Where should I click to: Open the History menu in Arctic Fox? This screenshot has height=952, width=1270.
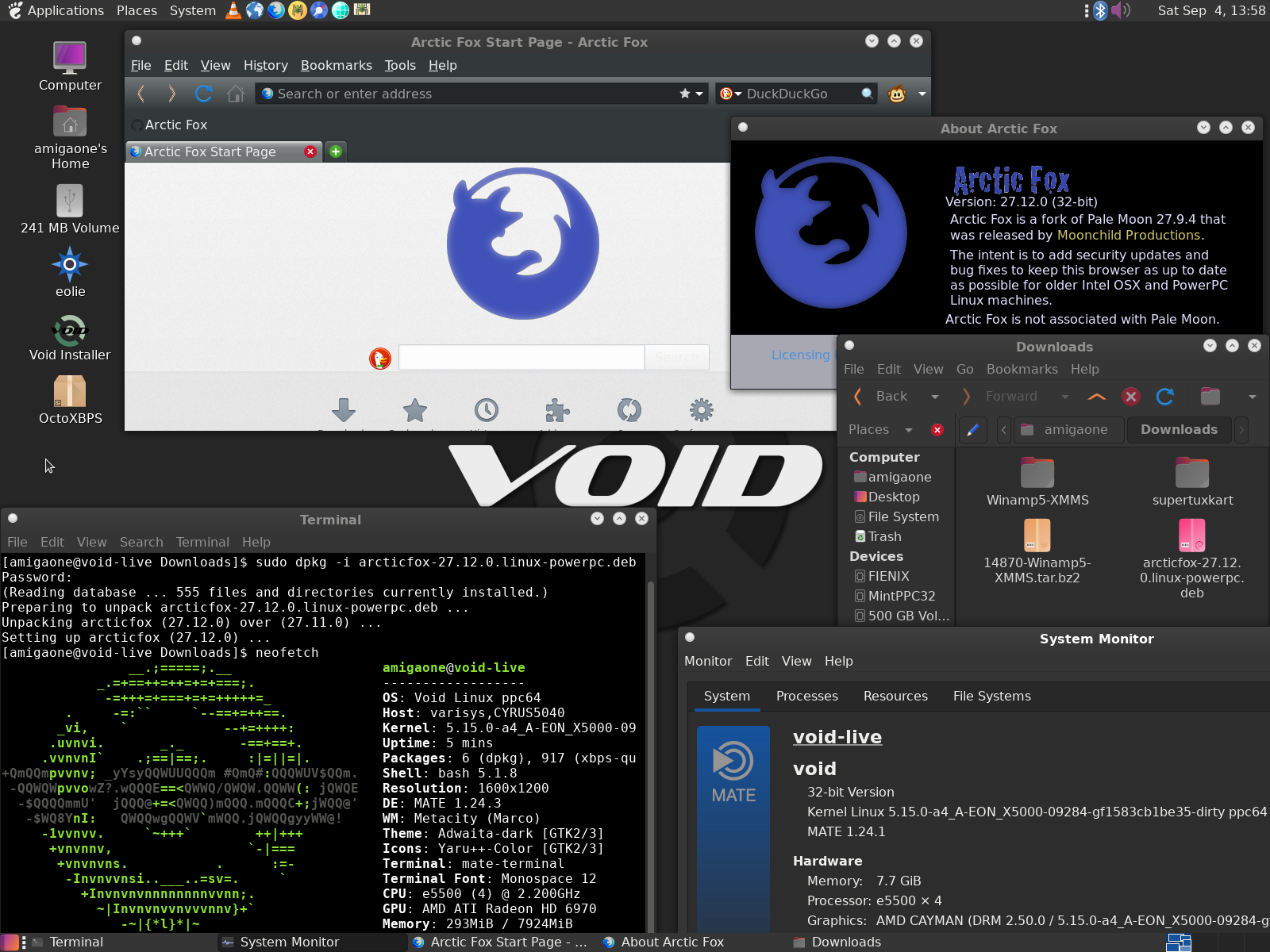[x=265, y=65]
